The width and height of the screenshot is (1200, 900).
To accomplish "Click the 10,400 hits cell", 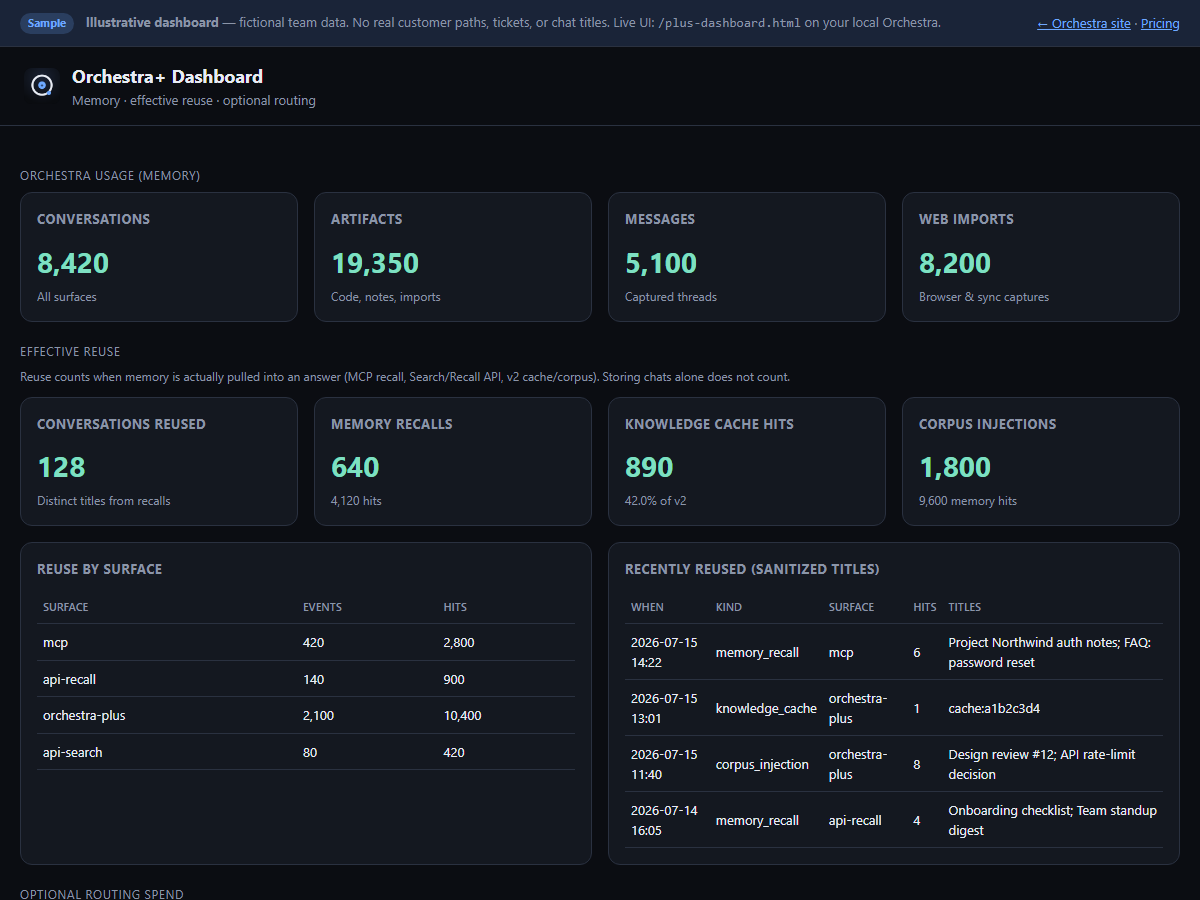I will [463, 716].
